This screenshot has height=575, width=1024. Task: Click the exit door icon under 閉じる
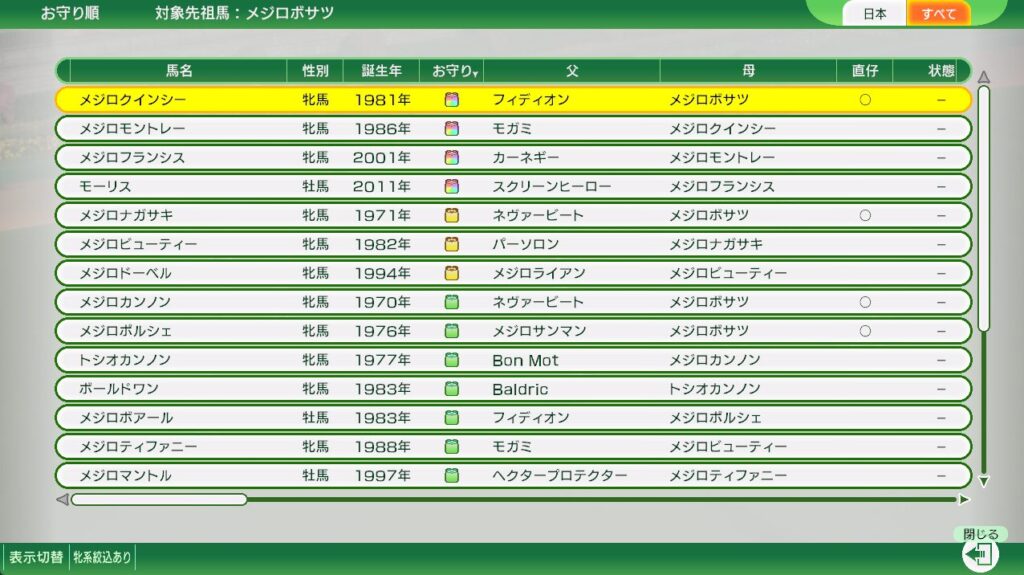(980, 553)
